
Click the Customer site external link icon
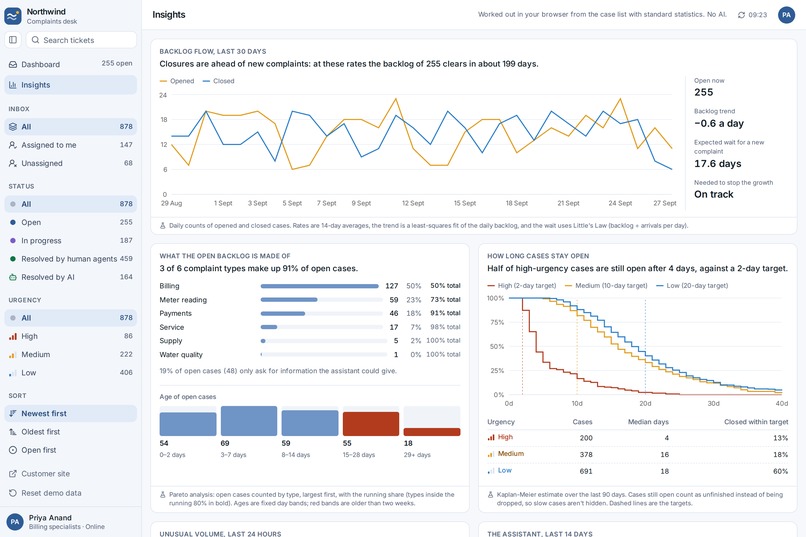tap(13, 474)
